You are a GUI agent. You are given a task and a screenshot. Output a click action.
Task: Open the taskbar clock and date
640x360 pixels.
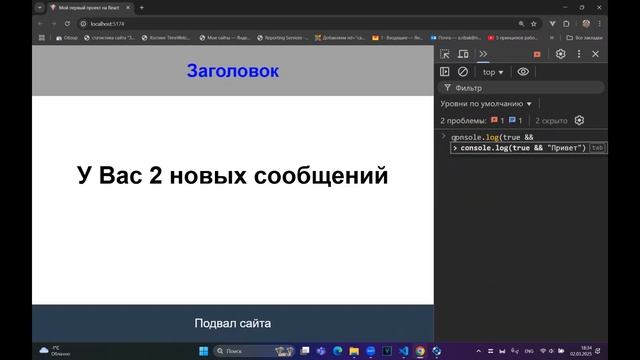pyautogui.click(x=581, y=351)
